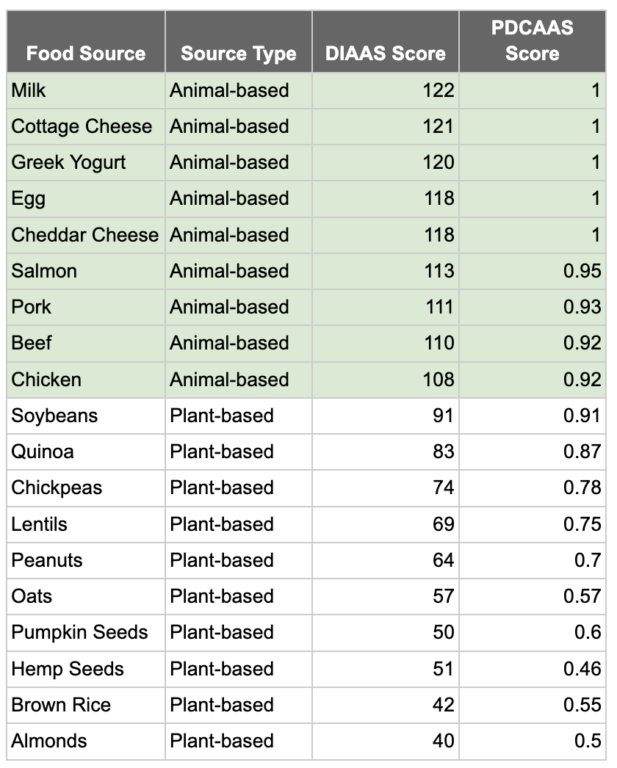Viewport: 617px width, 768px height.
Task: Click Chicken's Animal-based source type cell
Action: (x=238, y=380)
